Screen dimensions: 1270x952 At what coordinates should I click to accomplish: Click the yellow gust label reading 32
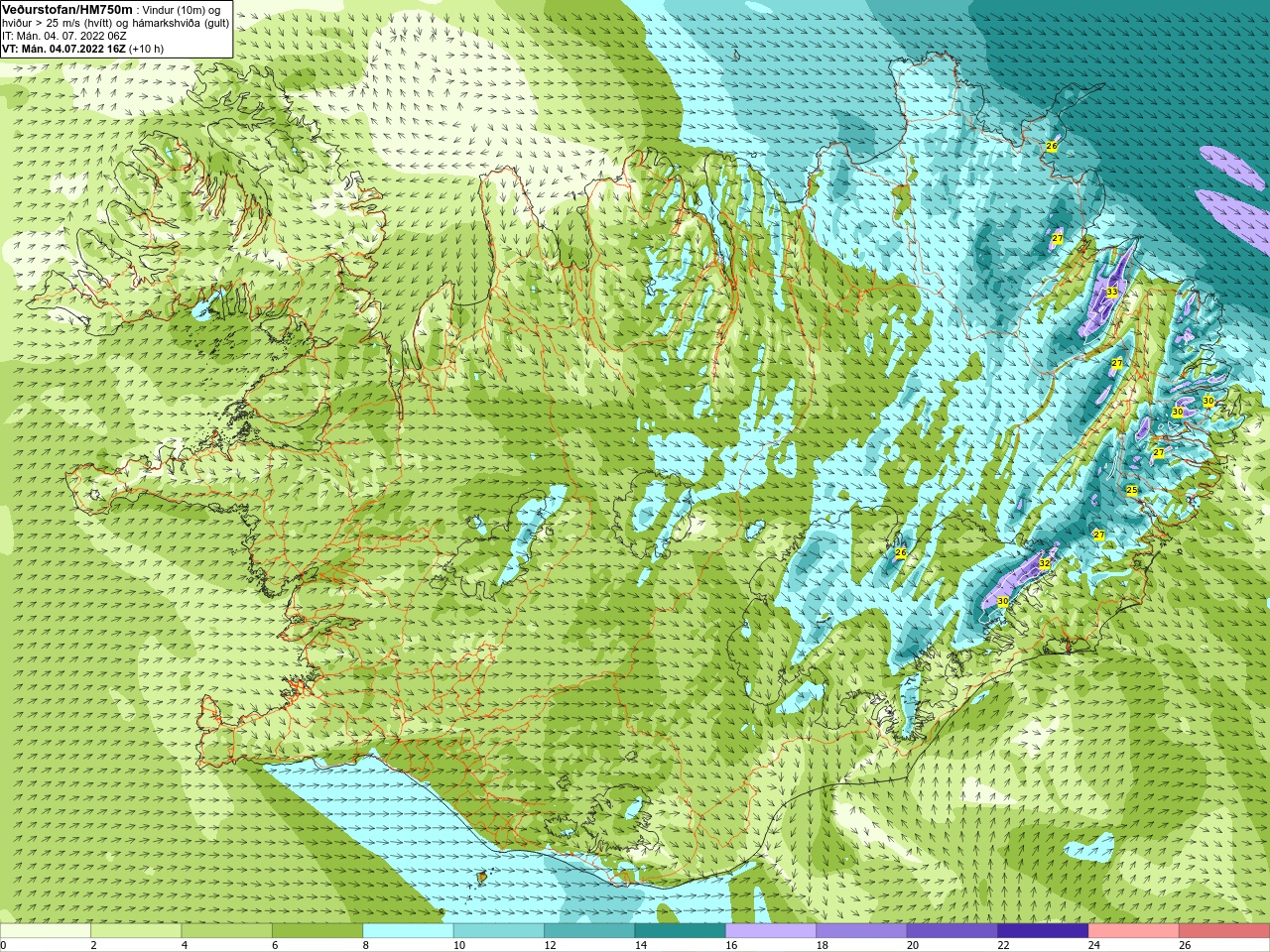coord(1044,563)
